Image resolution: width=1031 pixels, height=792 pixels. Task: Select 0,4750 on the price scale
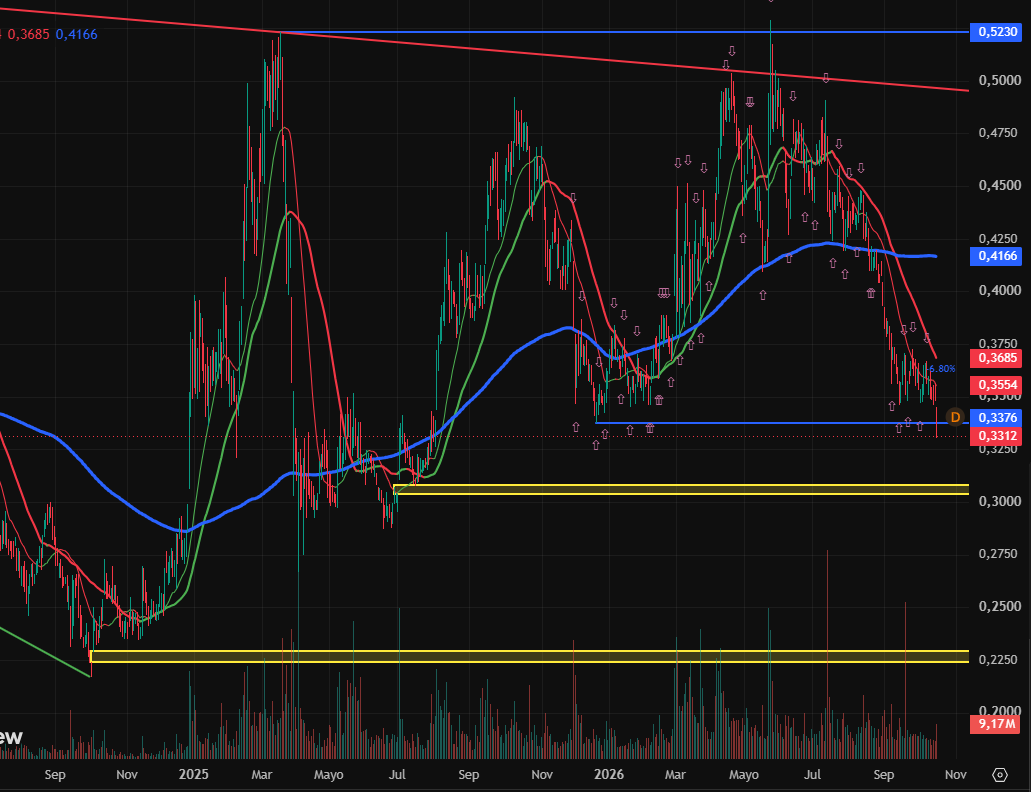tap(999, 133)
